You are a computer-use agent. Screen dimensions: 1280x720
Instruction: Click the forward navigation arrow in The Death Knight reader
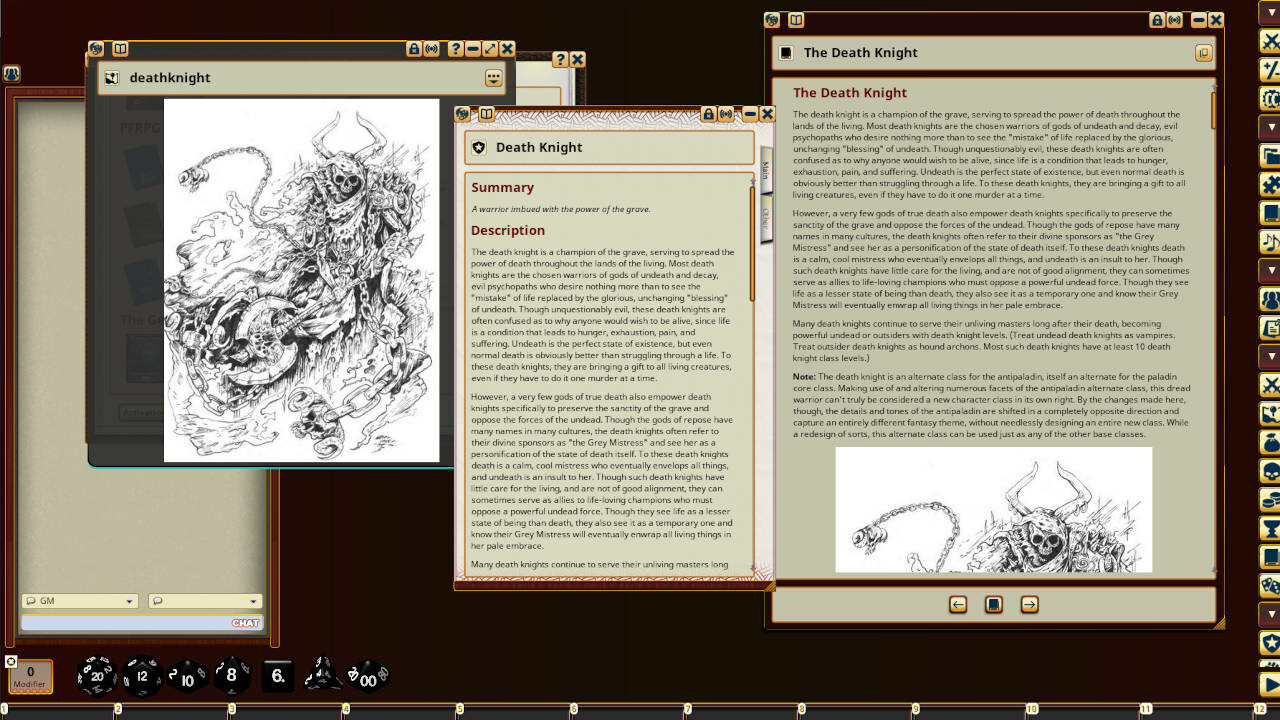1029,605
